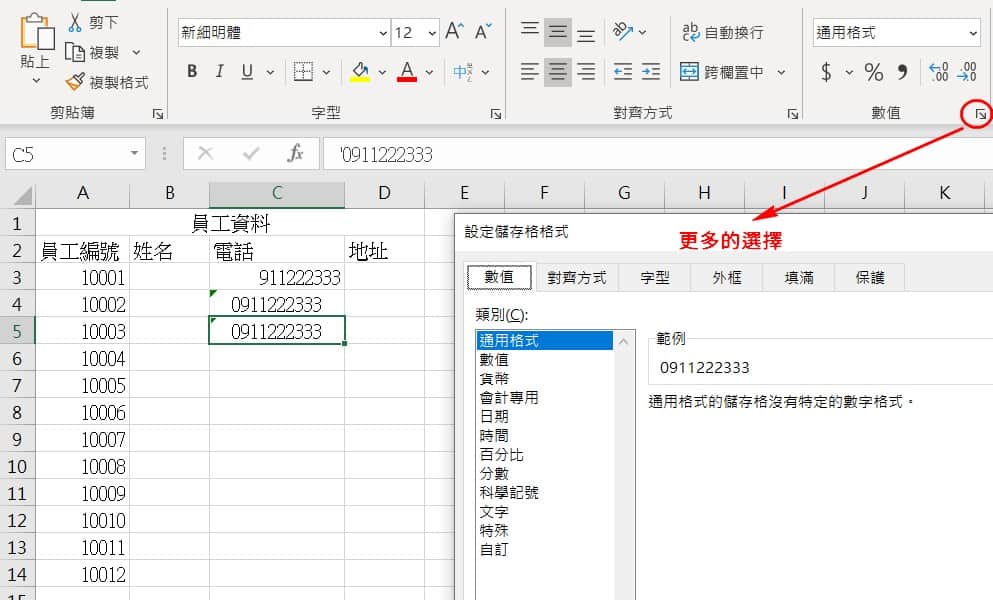Select 文字 in the category list

point(494,512)
